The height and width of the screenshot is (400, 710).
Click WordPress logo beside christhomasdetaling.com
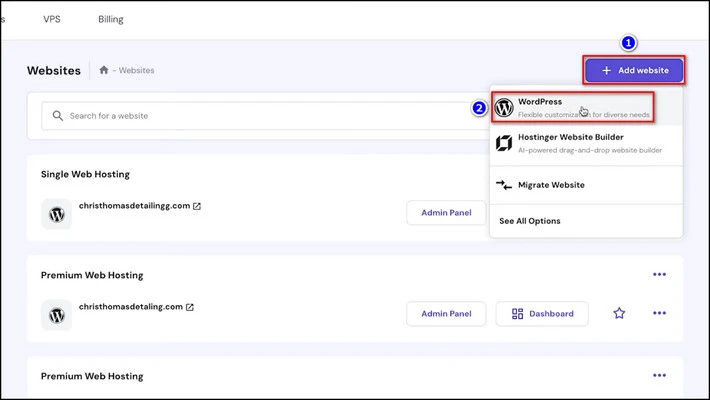[x=57, y=314]
